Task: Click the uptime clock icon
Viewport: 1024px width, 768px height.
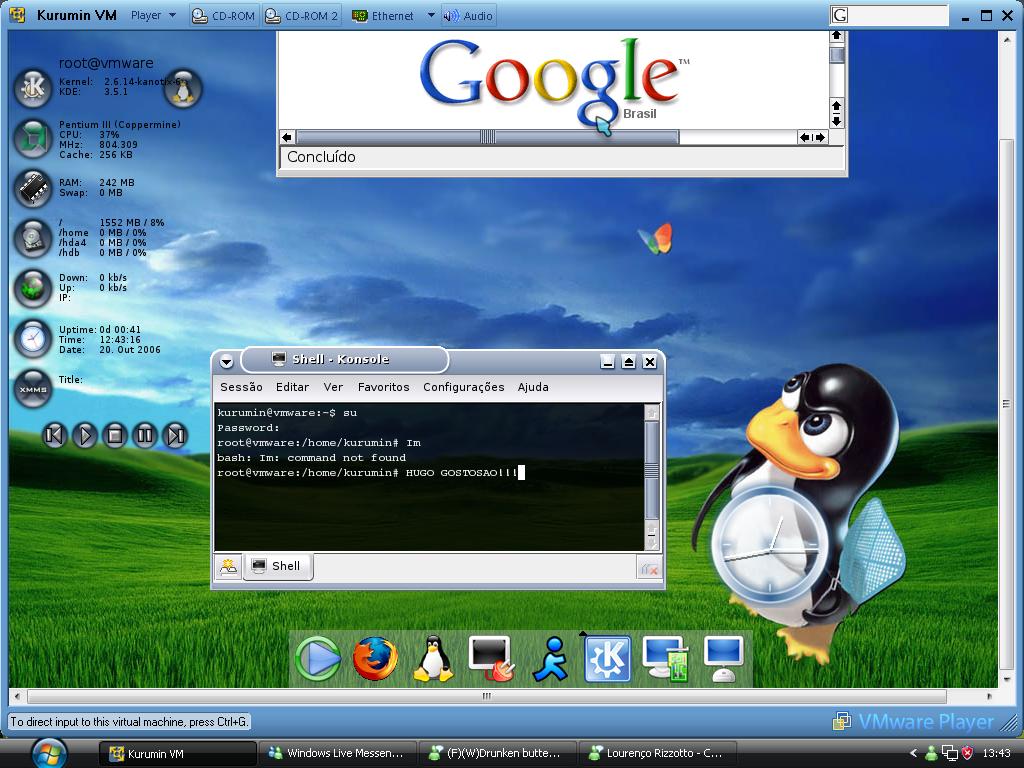Action: tap(33, 338)
